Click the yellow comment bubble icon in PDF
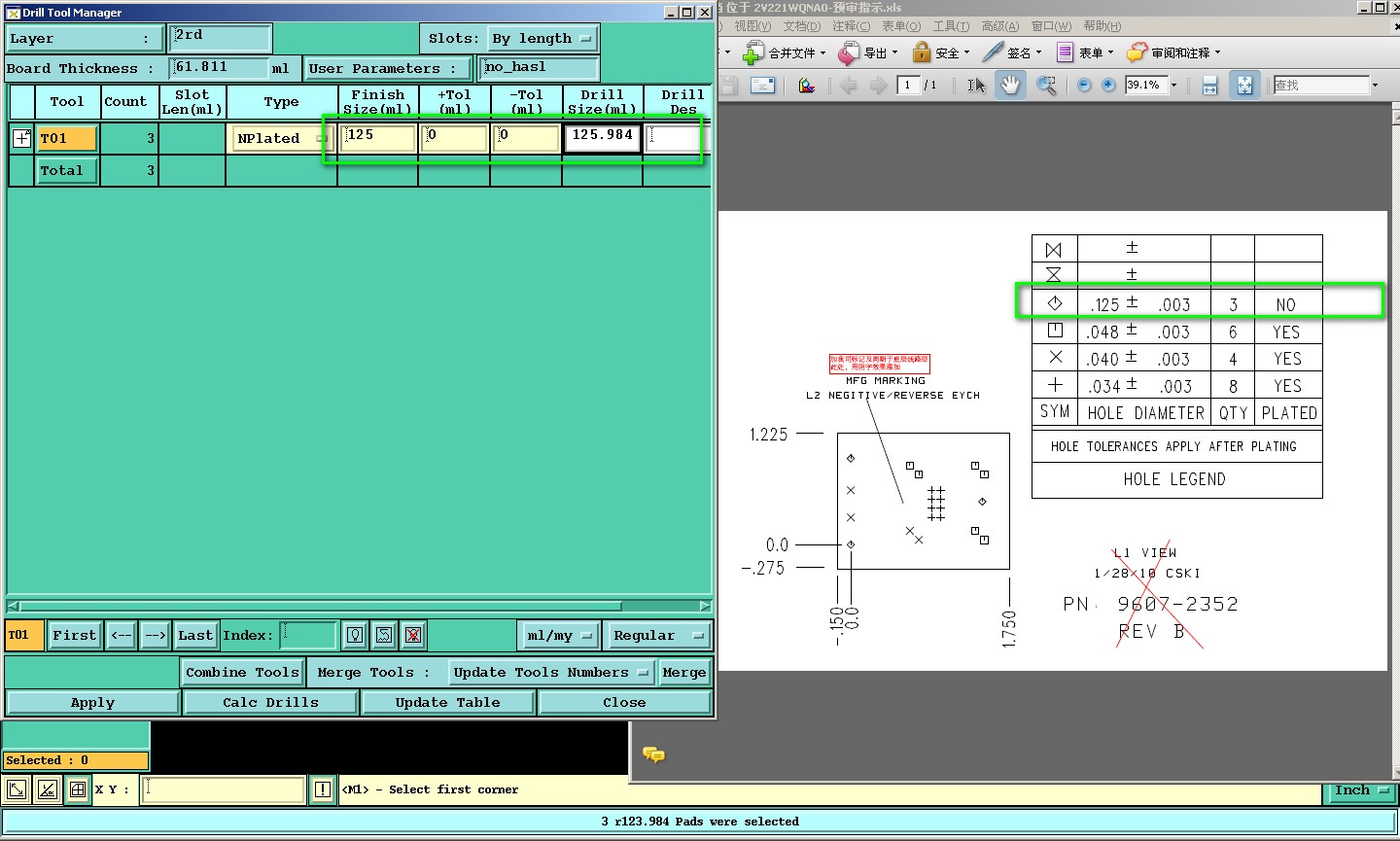1400x841 pixels. pos(654,754)
